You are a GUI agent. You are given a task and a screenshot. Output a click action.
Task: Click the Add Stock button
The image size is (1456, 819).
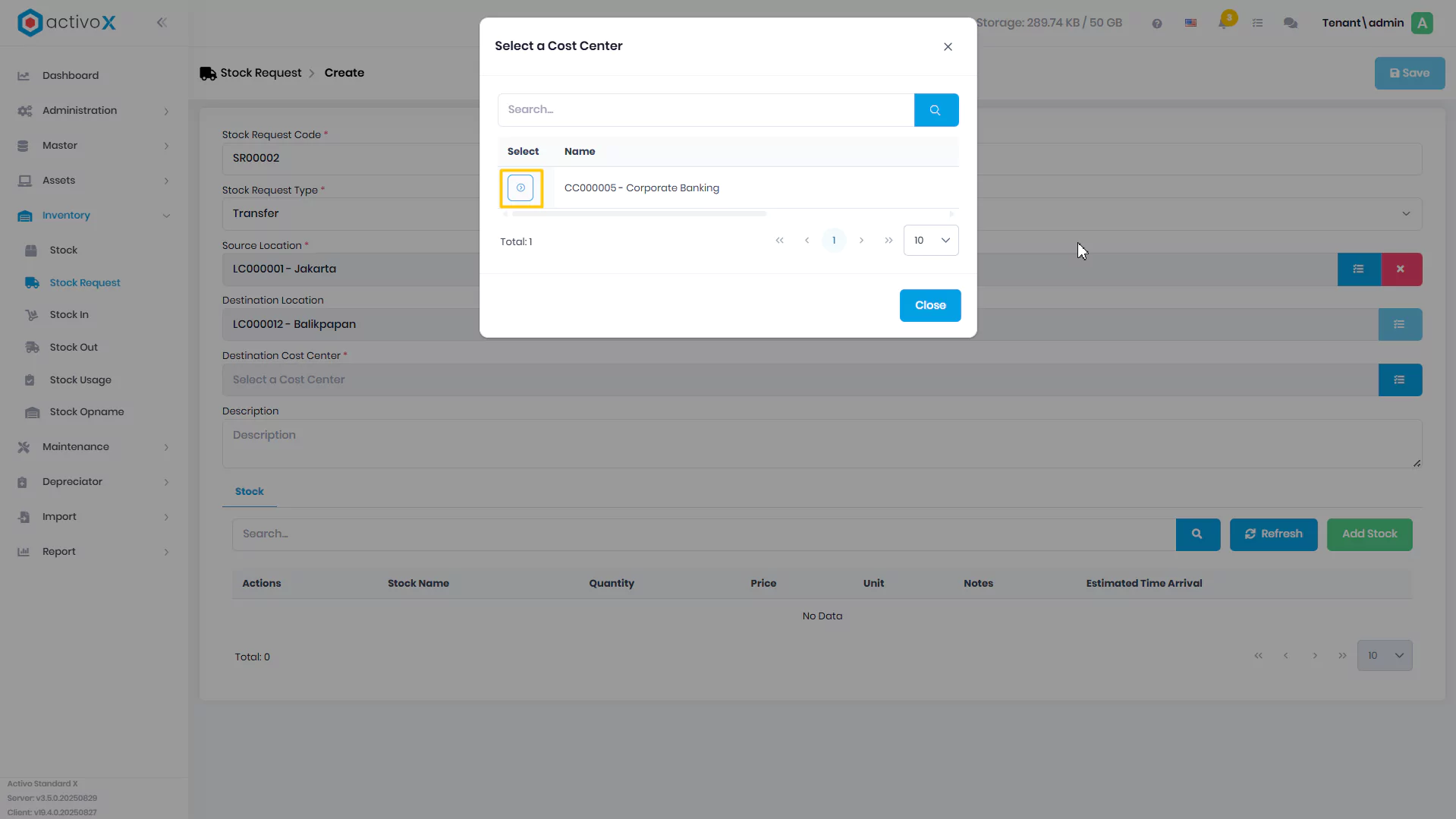[1369, 534]
